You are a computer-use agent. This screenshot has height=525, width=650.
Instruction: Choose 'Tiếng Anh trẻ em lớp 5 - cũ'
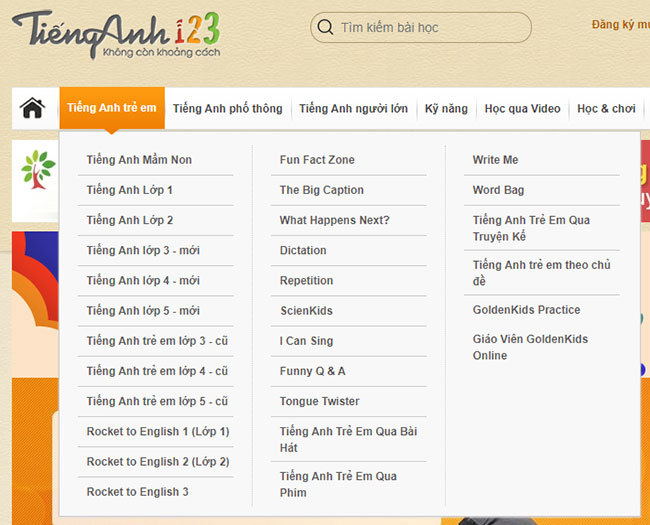(x=157, y=401)
